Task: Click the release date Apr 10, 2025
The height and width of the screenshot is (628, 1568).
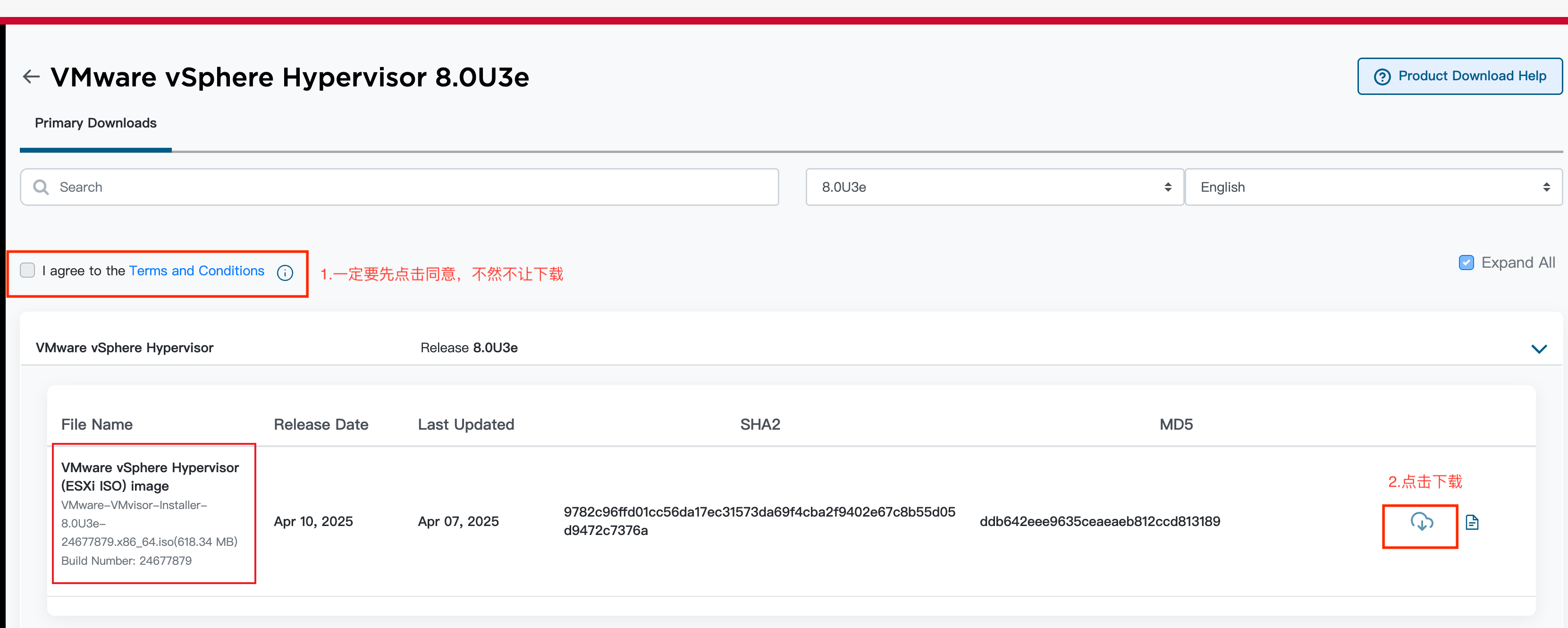Action: click(x=313, y=521)
